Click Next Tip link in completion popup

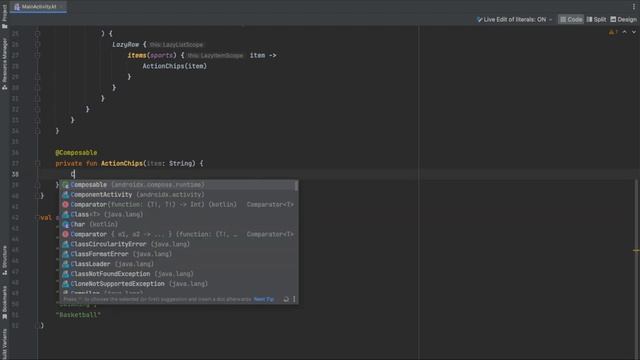coord(264,299)
